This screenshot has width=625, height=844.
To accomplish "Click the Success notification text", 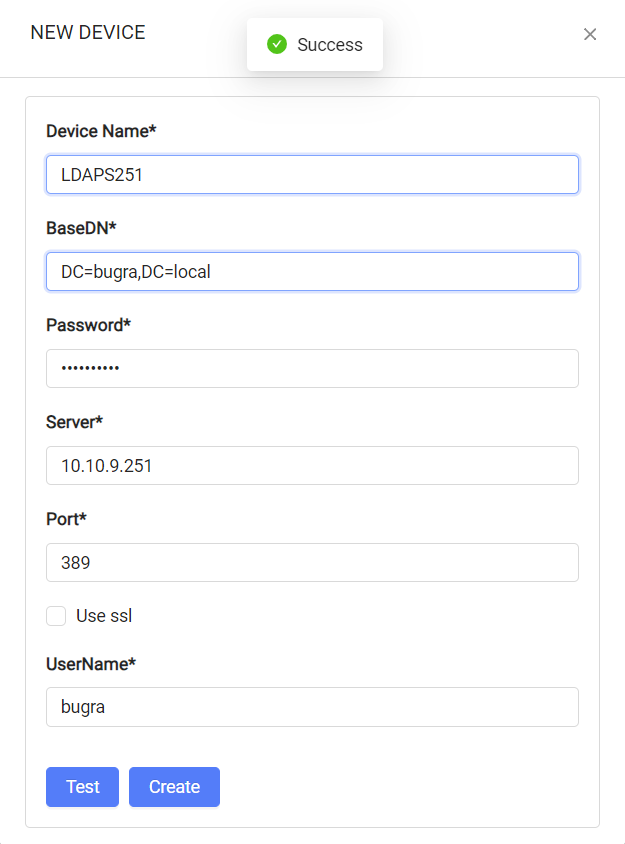I will [x=330, y=45].
